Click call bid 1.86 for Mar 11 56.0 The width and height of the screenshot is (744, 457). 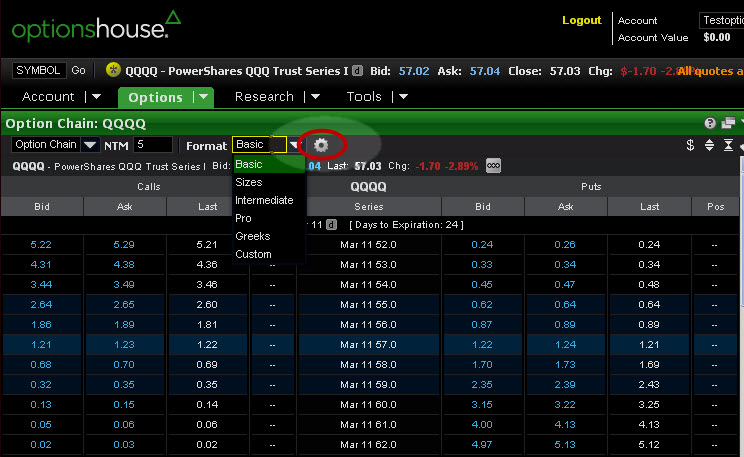[41, 325]
